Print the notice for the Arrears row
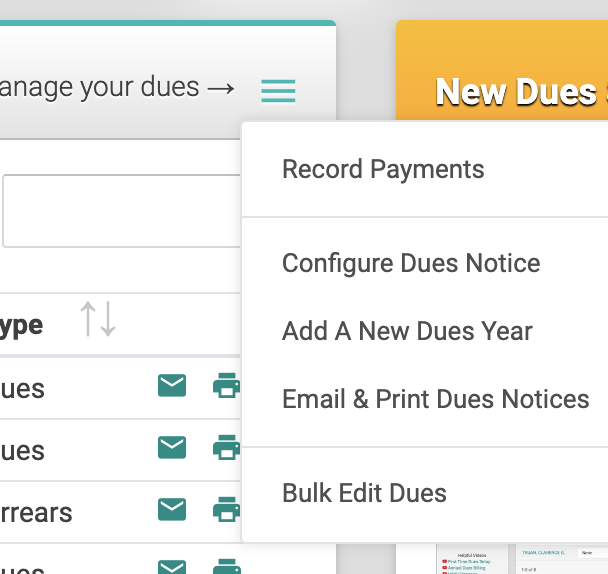 [x=226, y=511]
